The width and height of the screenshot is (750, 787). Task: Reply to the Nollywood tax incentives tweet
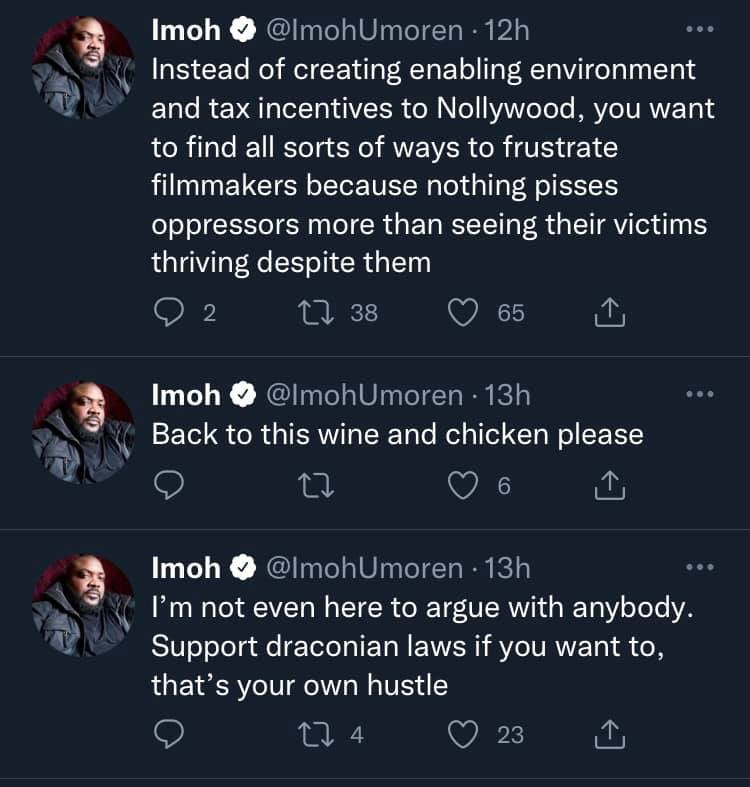[167, 313]
